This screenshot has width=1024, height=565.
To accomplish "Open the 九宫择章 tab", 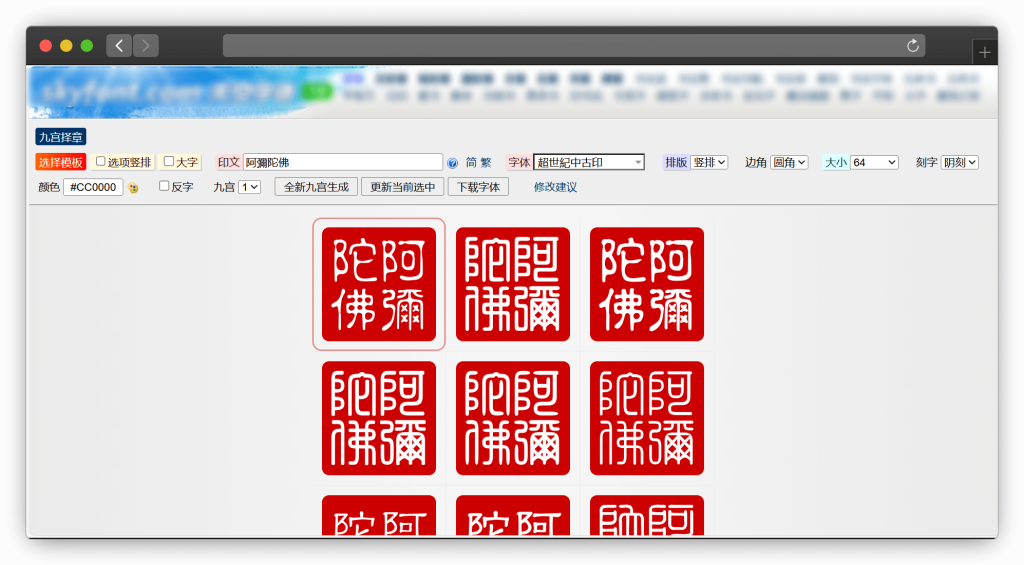I will point(61,137).
